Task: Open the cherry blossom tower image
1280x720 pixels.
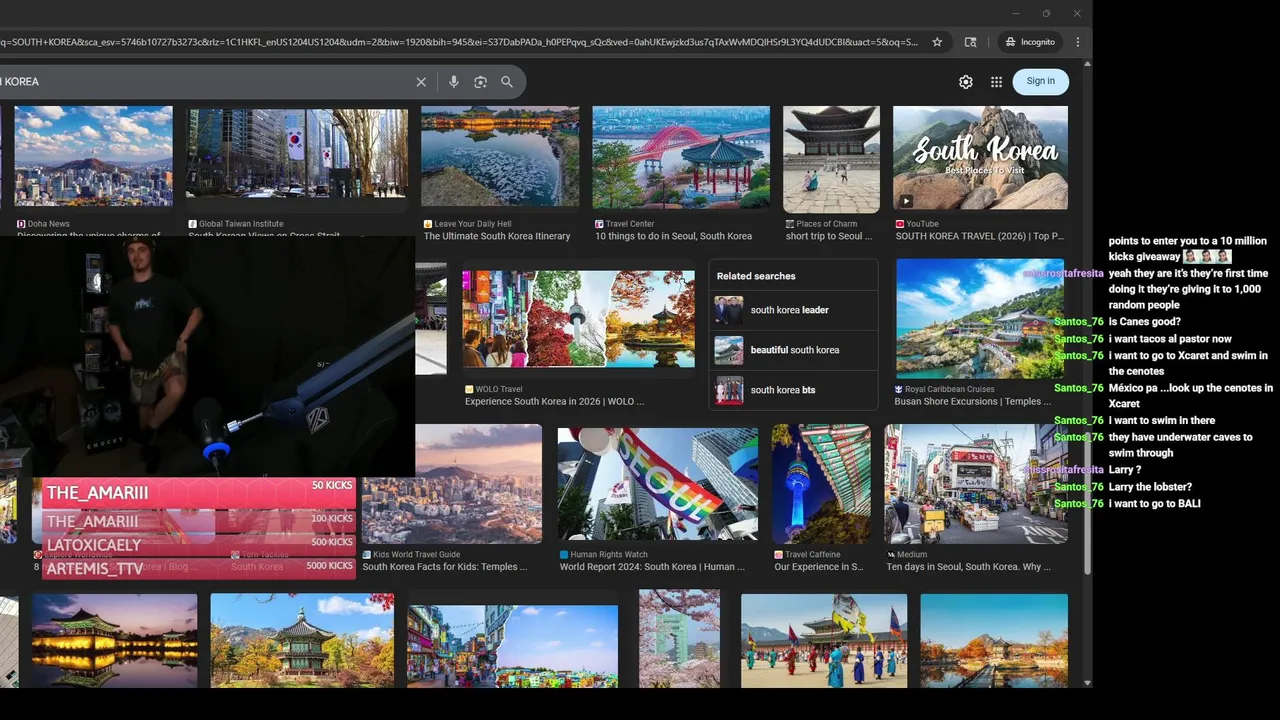Action: pyautogui.click(x=679, y=638)
